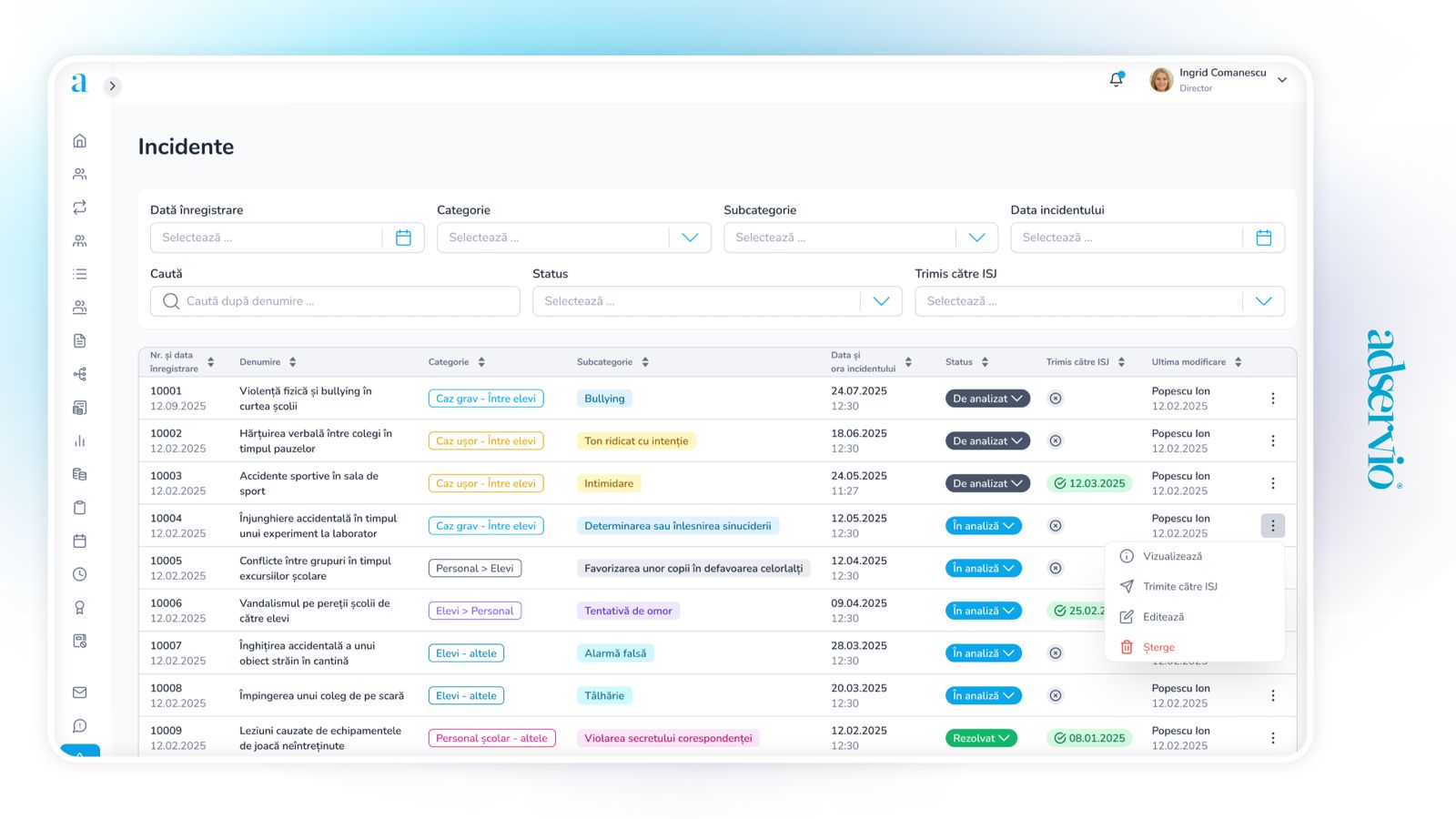This screenshot has height=819, width=1456.
Task: Expand the sidebar with the arrow button
Action: pyautogui.click(x=112, y=86)
